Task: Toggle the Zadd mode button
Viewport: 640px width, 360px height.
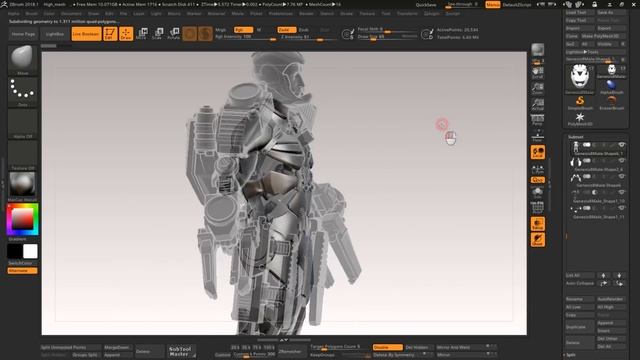Action: [287, 30]
